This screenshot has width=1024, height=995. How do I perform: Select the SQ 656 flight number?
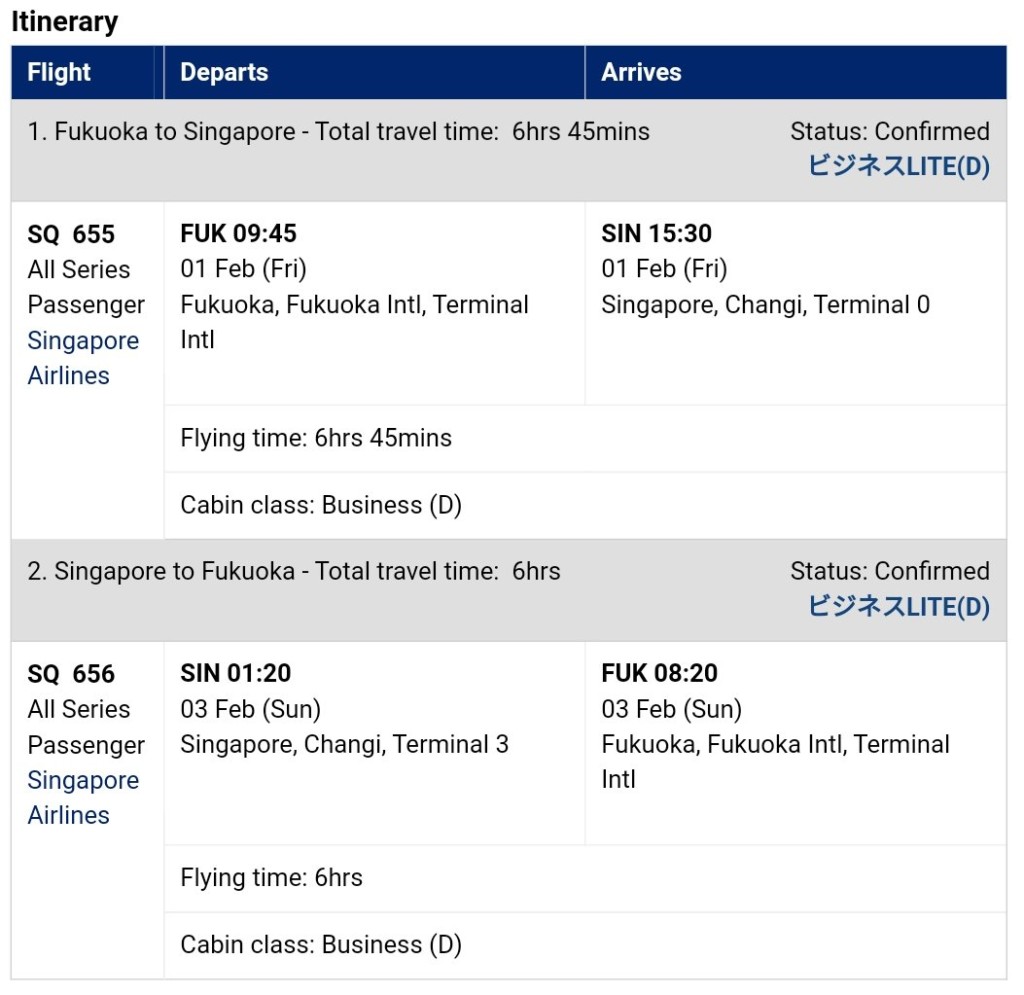click(x=71, y=674)
